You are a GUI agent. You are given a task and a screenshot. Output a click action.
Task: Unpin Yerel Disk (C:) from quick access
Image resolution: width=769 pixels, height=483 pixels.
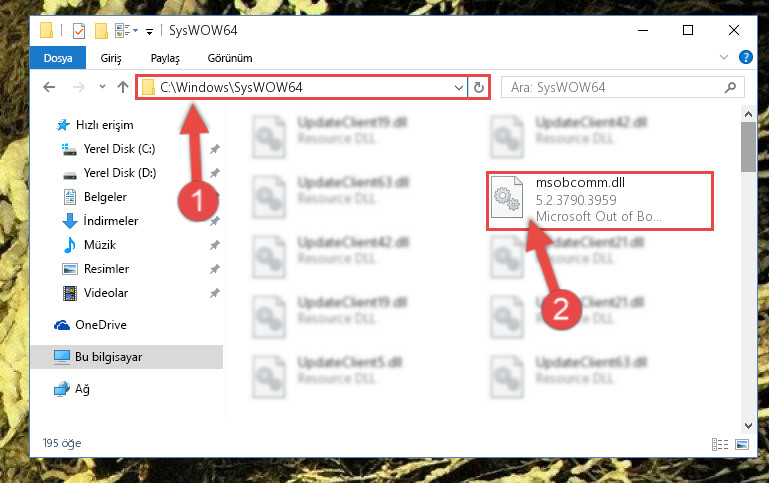tap(215, 149)
